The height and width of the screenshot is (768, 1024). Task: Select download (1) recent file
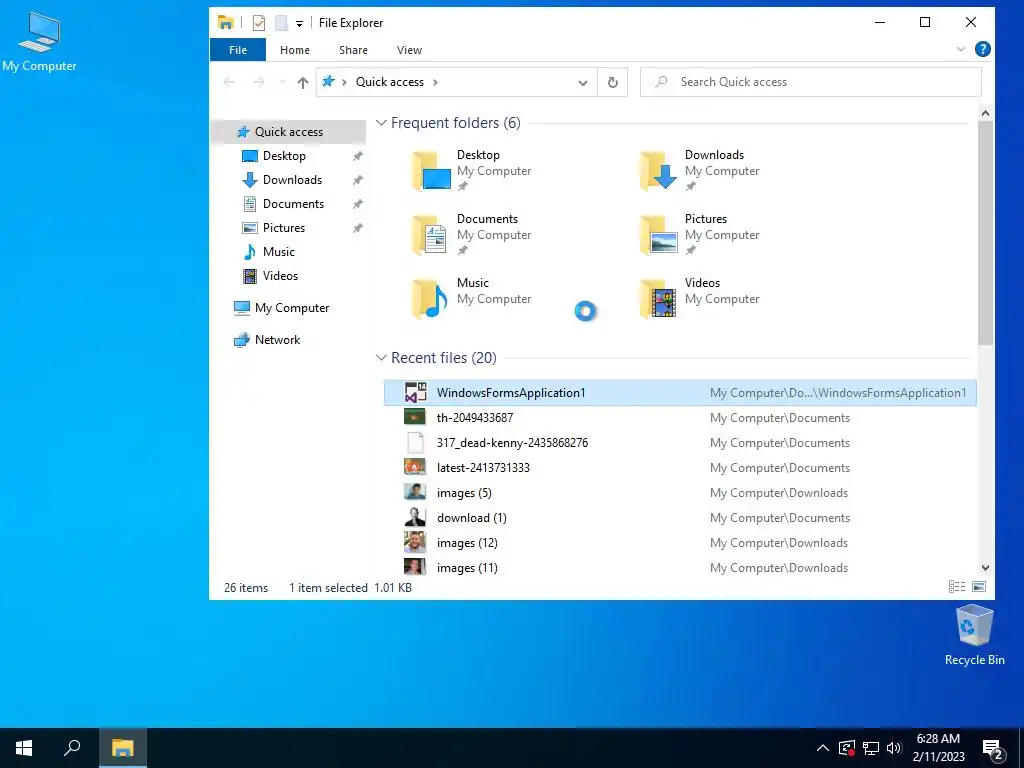point(680,518)
